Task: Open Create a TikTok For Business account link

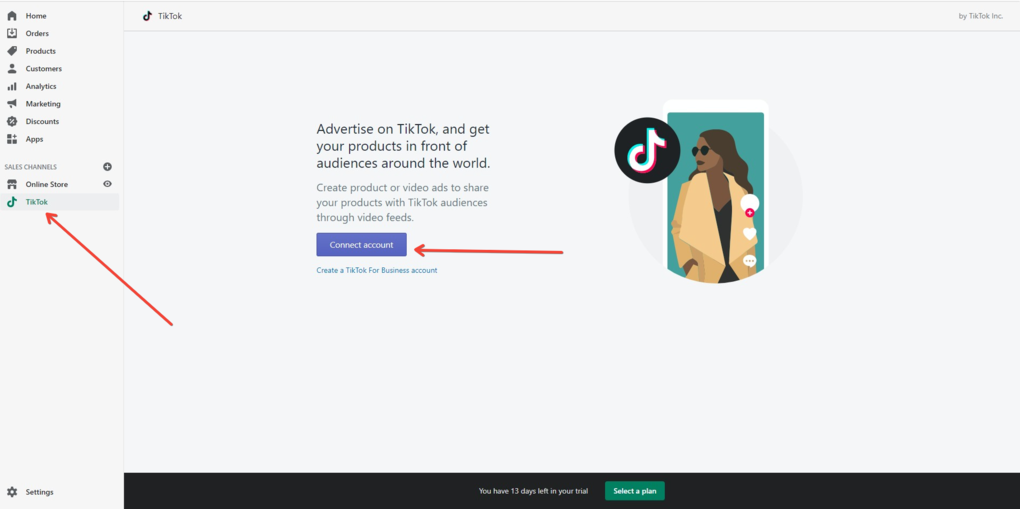Action: 376,270
